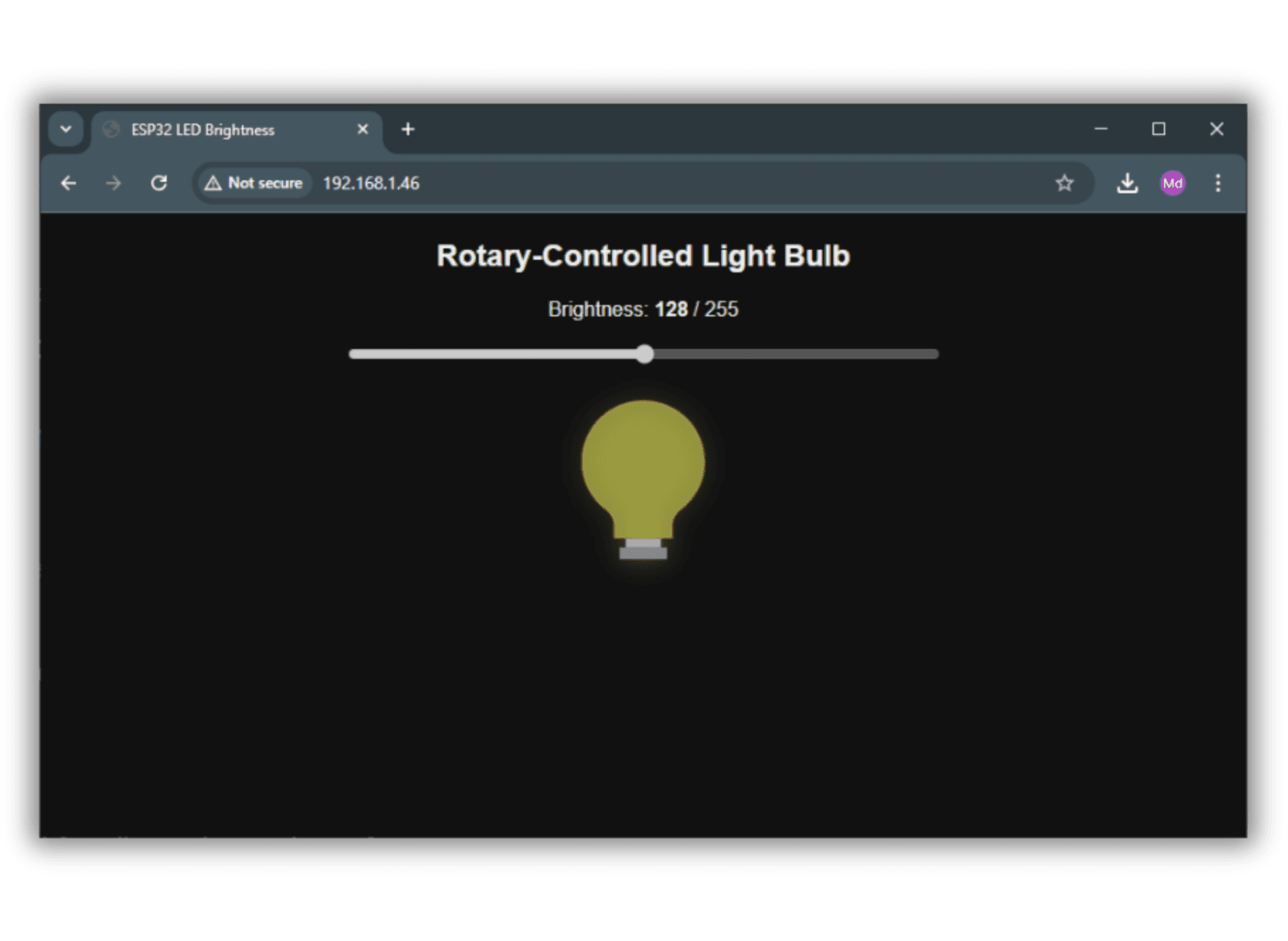This screenshot has width=1288, height=941.
Task: Open the browser downloads panel
Action: (1127, 183)
